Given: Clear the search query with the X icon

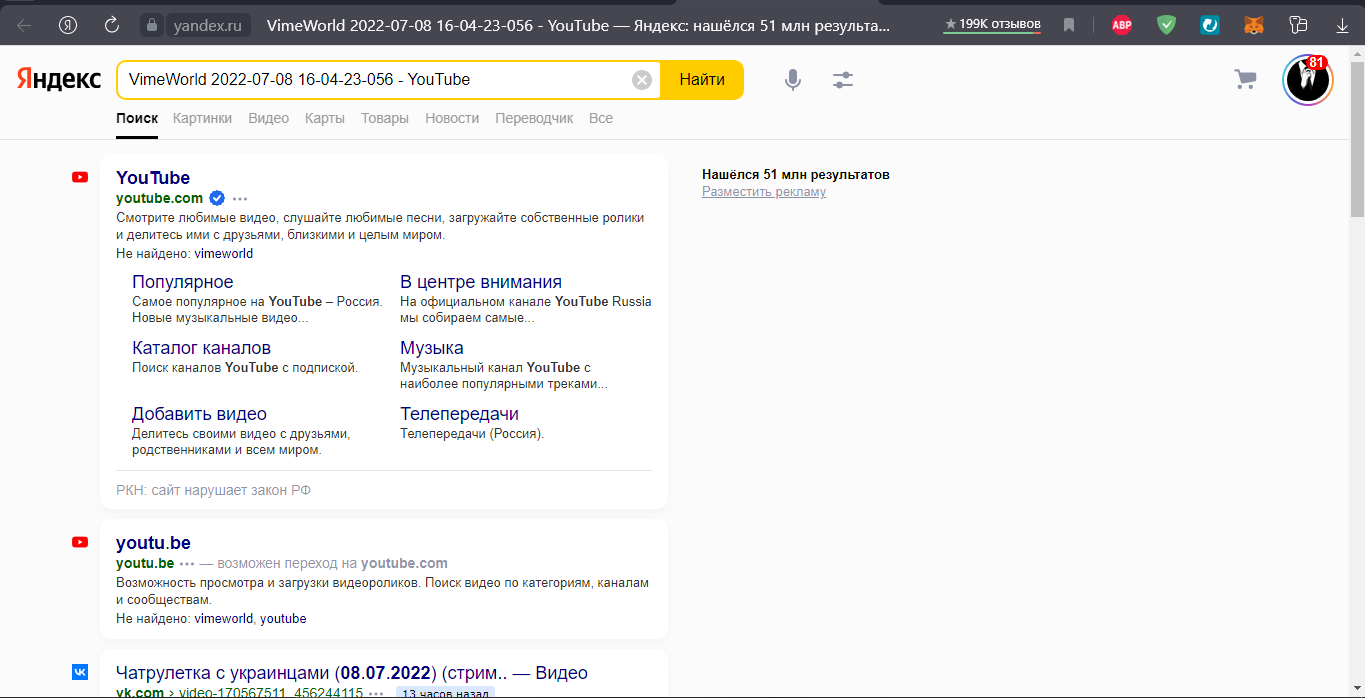Looking at the screenshot, I should (642, 80).
